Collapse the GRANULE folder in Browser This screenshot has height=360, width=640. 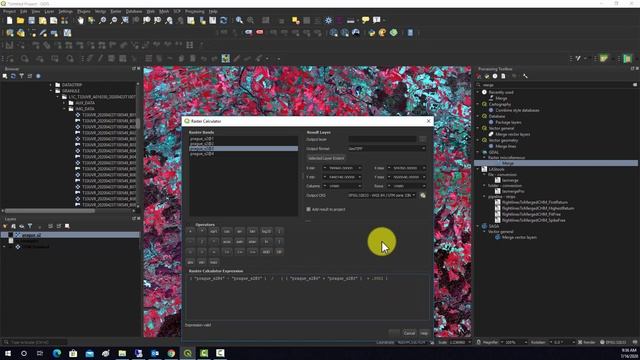click(x=51, y=91)
